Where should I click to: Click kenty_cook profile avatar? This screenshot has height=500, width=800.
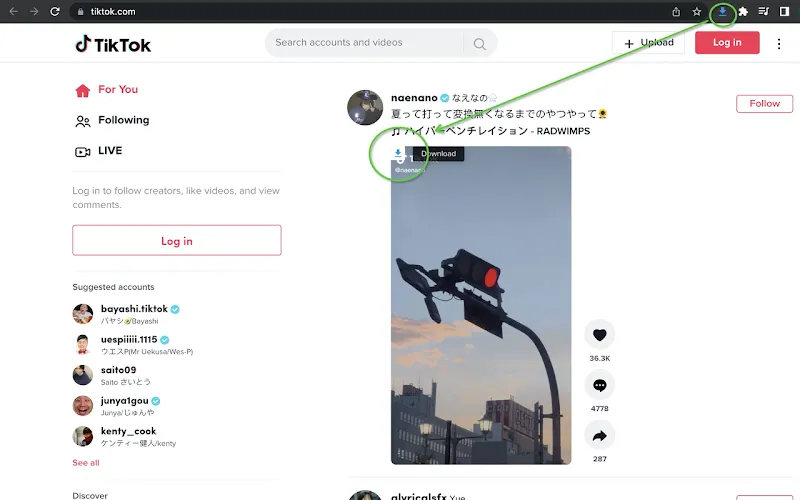[x=83, y=436]
